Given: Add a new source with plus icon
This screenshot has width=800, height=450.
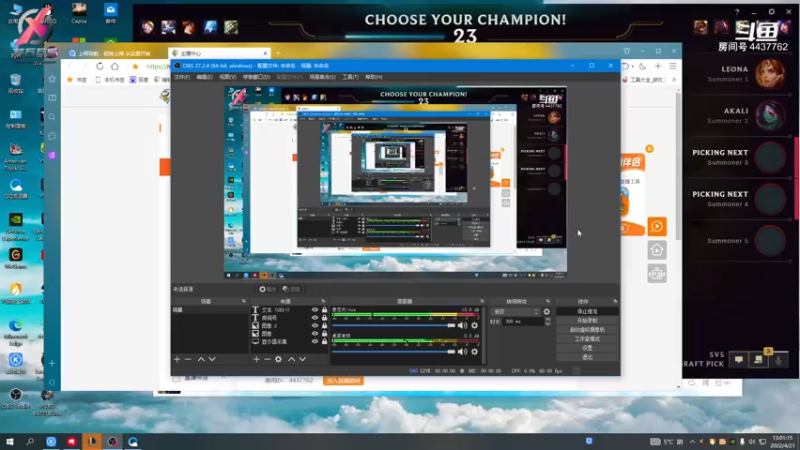Looking at the screenshot, I should (257, 359).
